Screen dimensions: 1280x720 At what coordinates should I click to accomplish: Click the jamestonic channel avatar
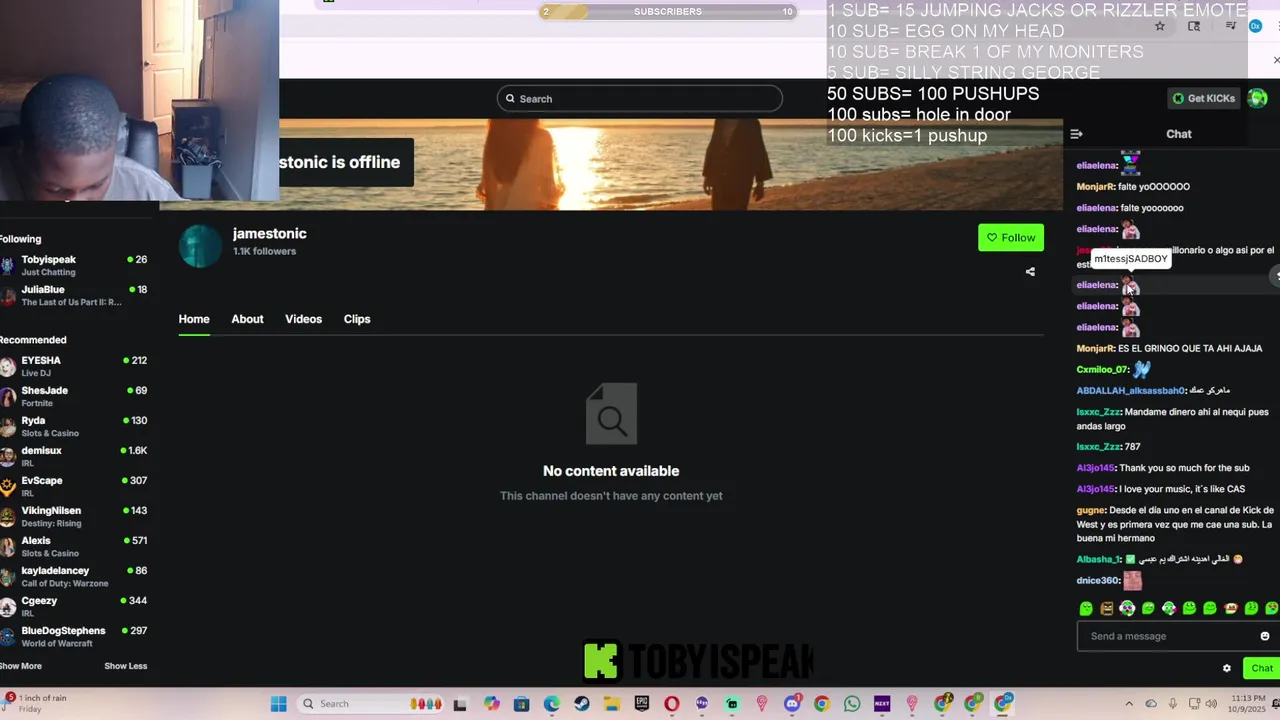point(200,246)
